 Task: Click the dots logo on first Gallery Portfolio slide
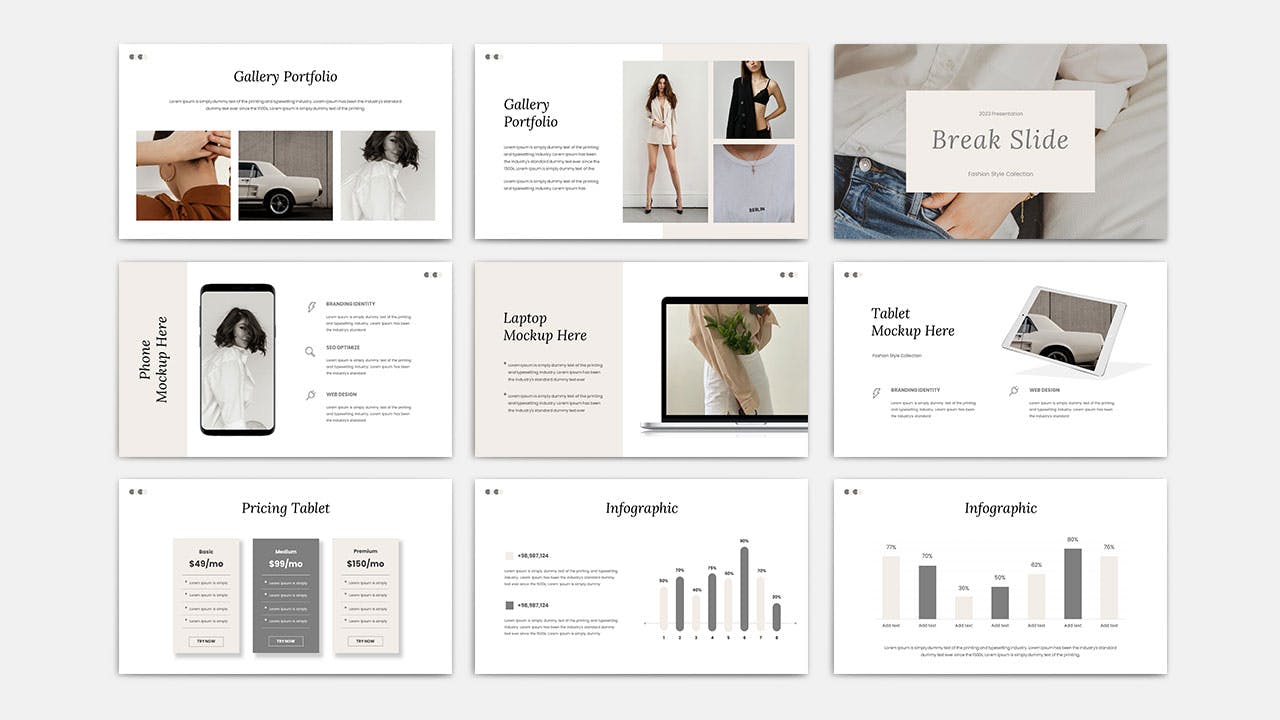137,57
